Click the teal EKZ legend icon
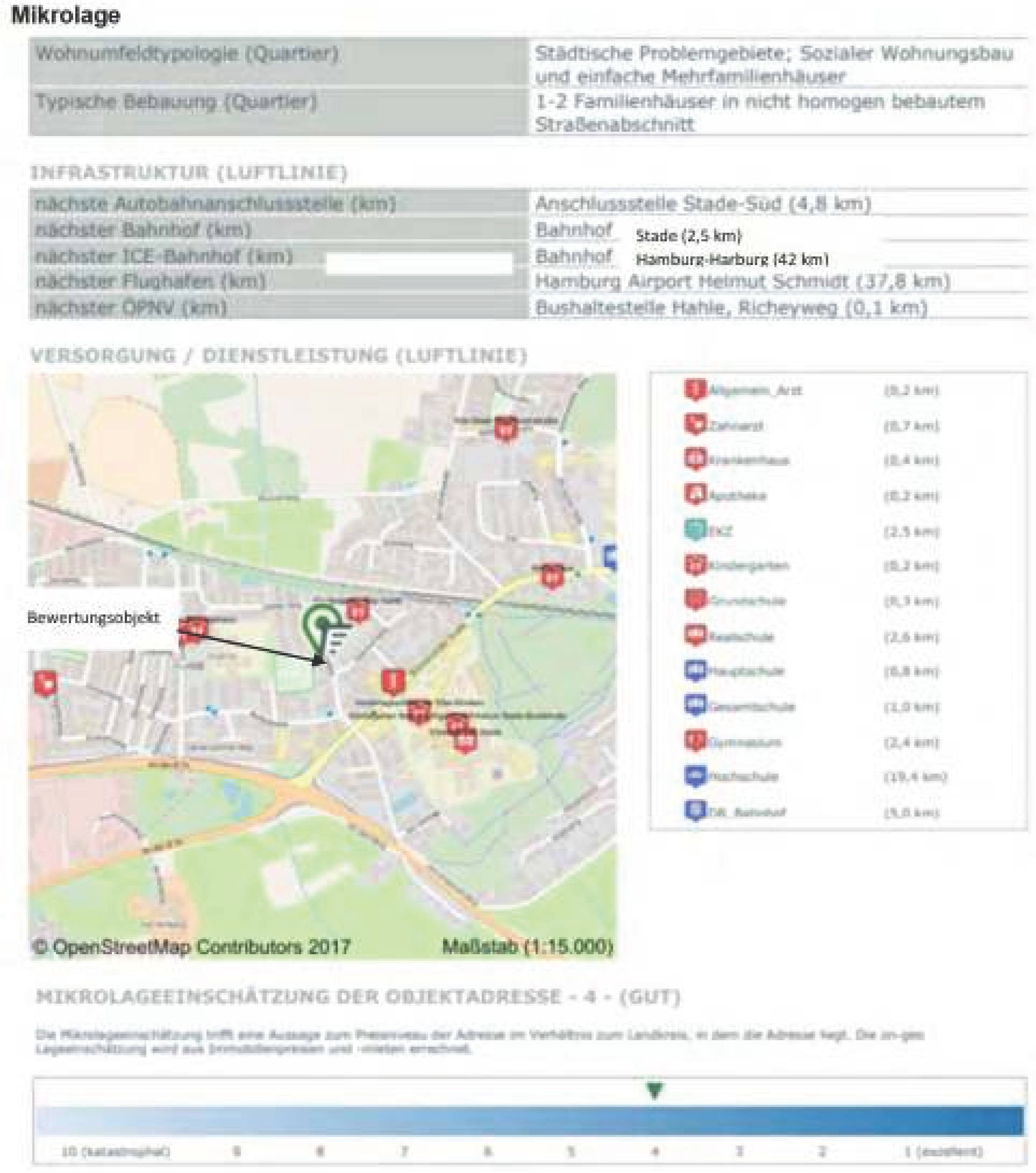Viewport: 1036px width, 1173px height. coord(695,530)
